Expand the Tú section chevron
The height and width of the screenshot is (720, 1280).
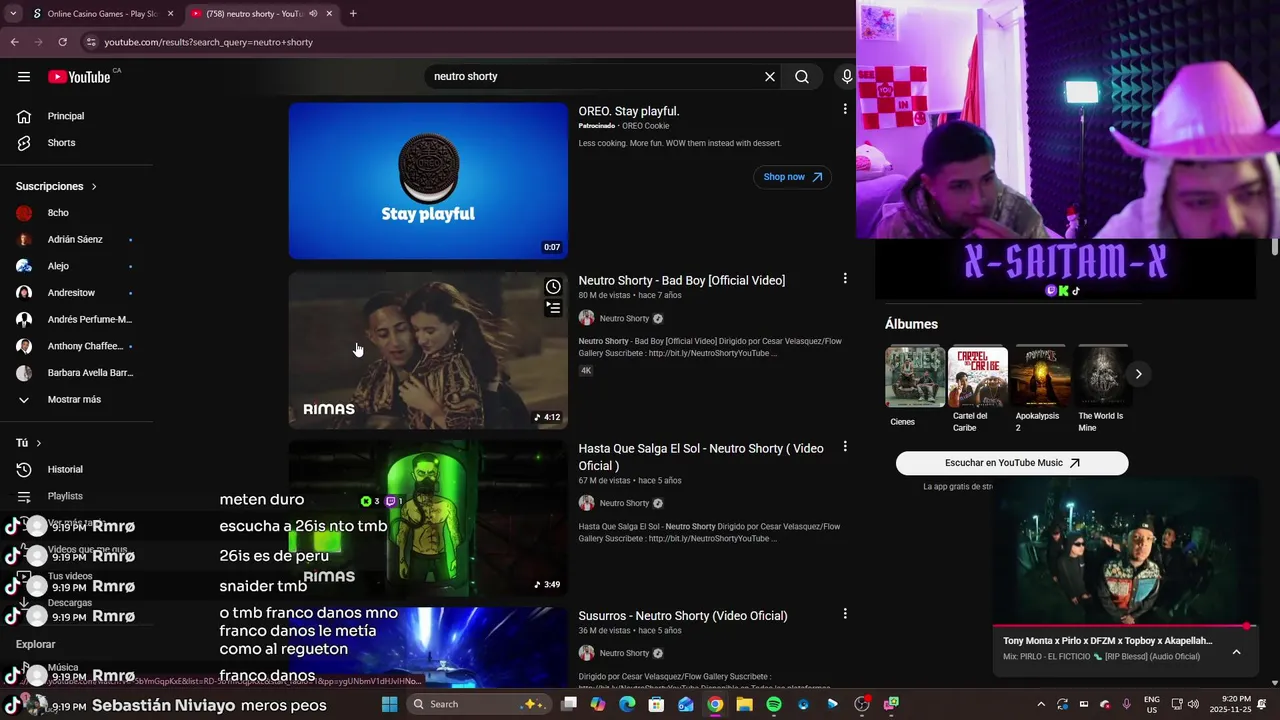tap(39, 443)
